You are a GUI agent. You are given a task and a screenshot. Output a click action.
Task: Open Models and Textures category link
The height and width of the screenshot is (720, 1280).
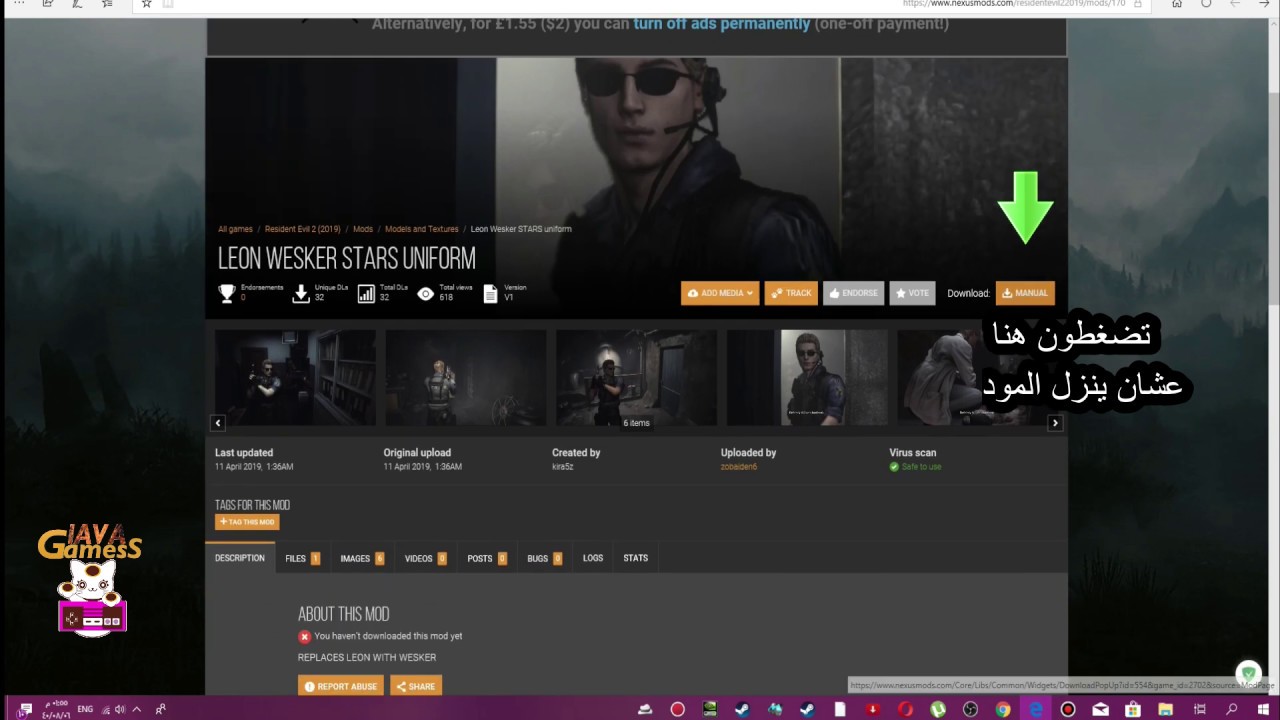click(x=422, y=229)
